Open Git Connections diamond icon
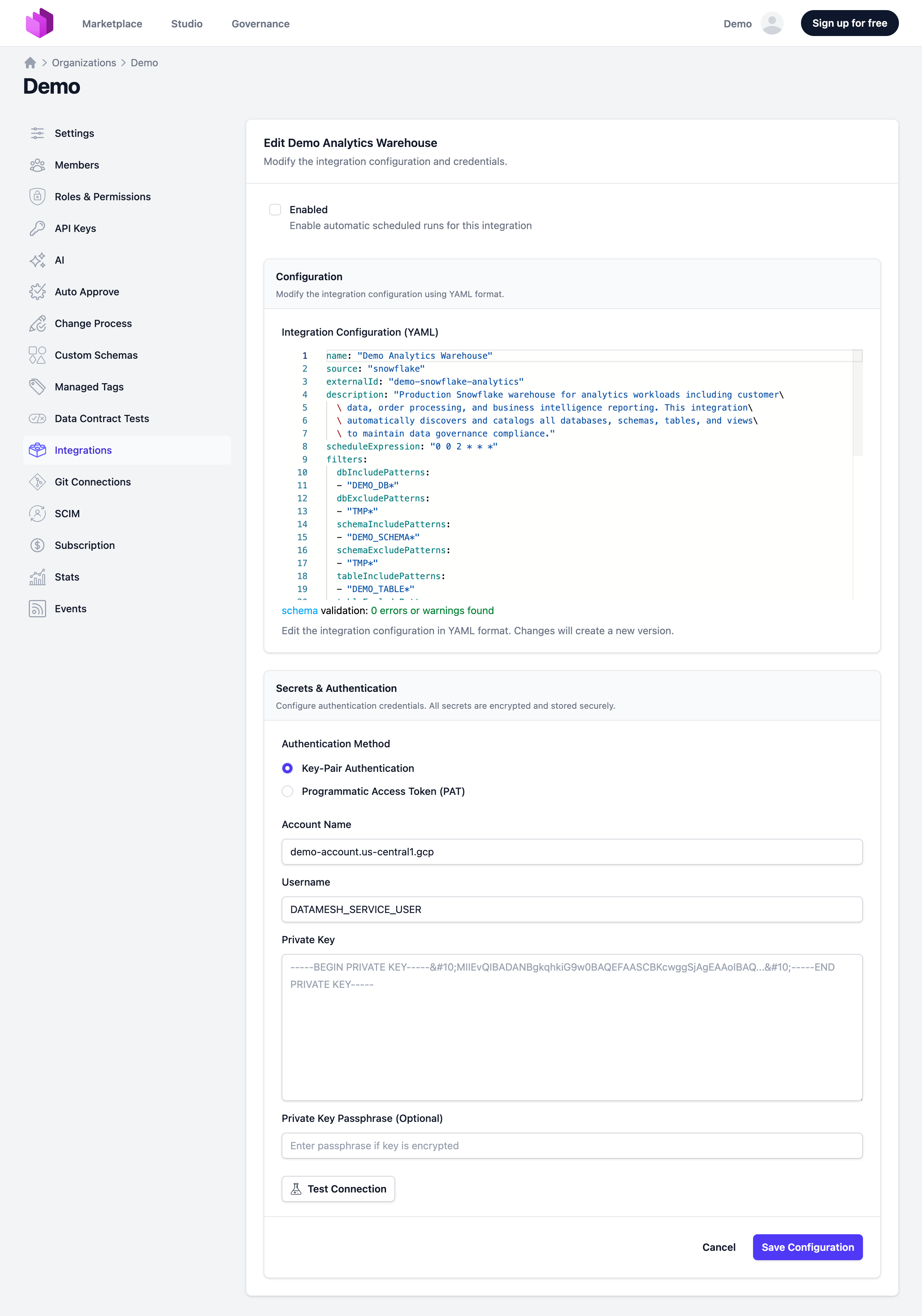The height and width of the screenshot is (1316, 922). click(37, 482)
